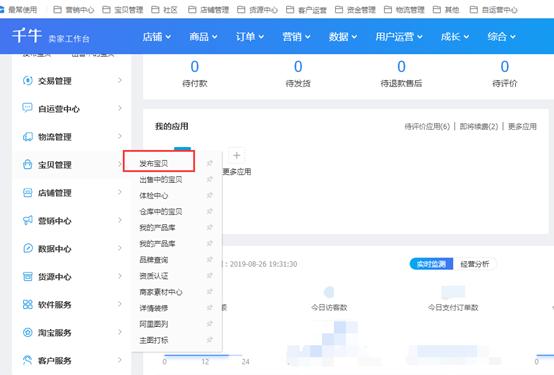Click the 今日支付订单数 metric
554x375 pixels.
(453, 307)
